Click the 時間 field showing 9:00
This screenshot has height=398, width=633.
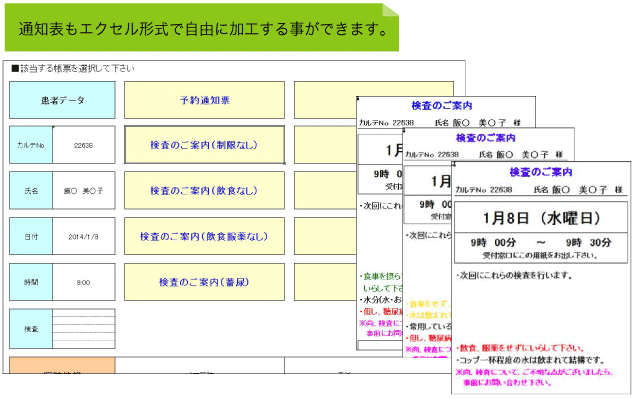[84, 282]
